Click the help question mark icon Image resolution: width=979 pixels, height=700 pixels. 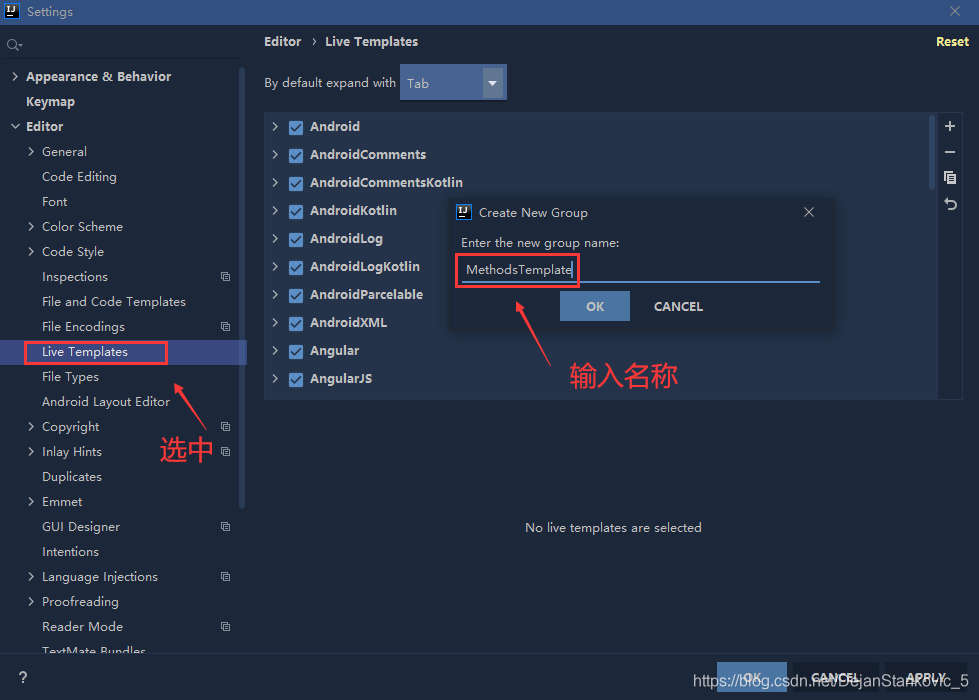coord(22,678)
